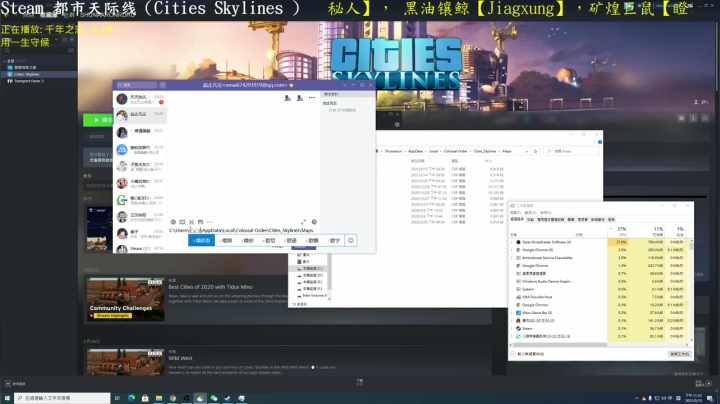The height and width of the screenshot is (404, 720).
Task: Expand Antimalware Service Executable process
Action: [x=512, y=258]
